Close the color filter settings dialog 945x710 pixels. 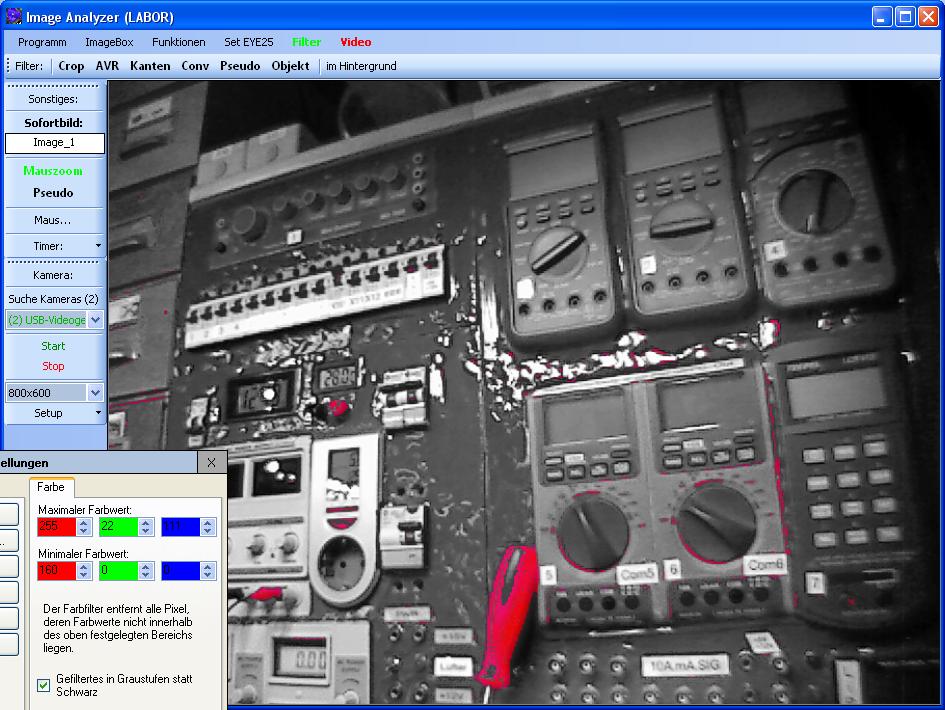(211, 462)
